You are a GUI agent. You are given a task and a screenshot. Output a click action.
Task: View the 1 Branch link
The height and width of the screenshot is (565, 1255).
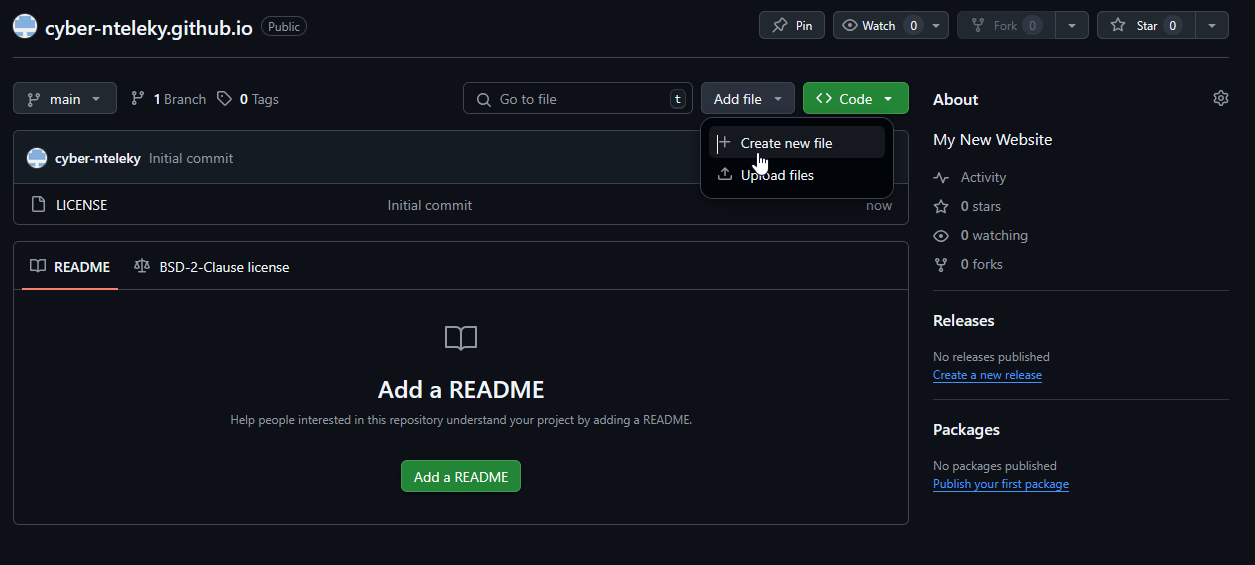tap(168, 99)
